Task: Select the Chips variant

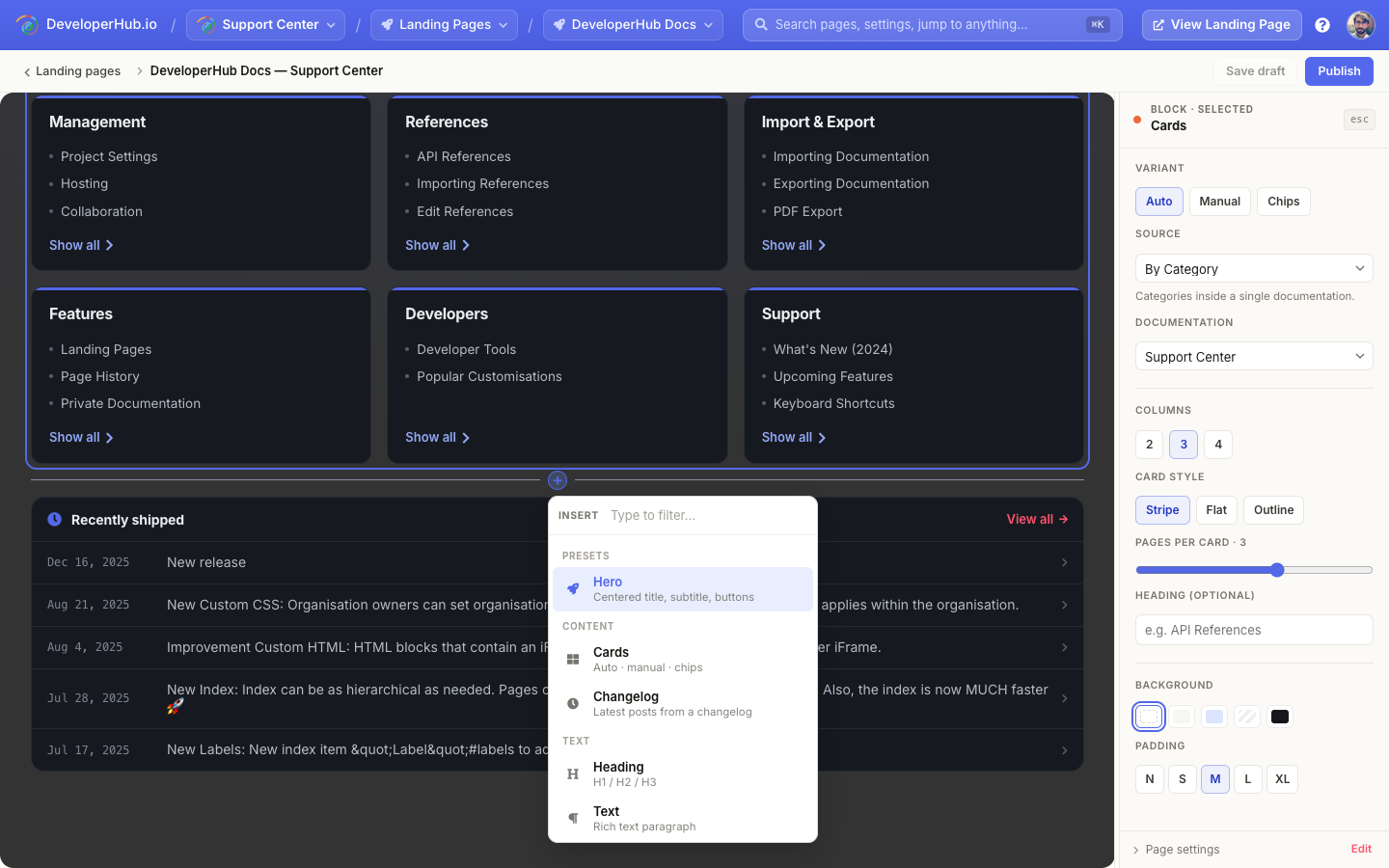Action: coord(1284,202)
